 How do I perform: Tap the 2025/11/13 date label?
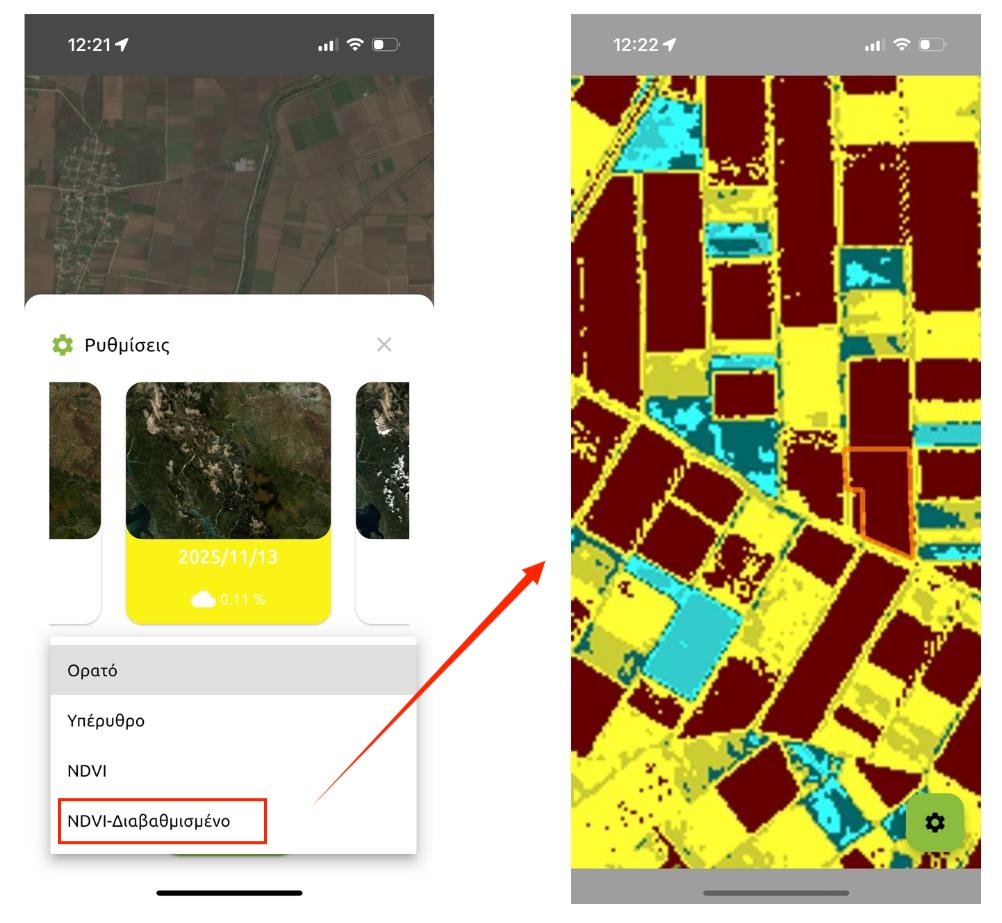coord(228,557)
